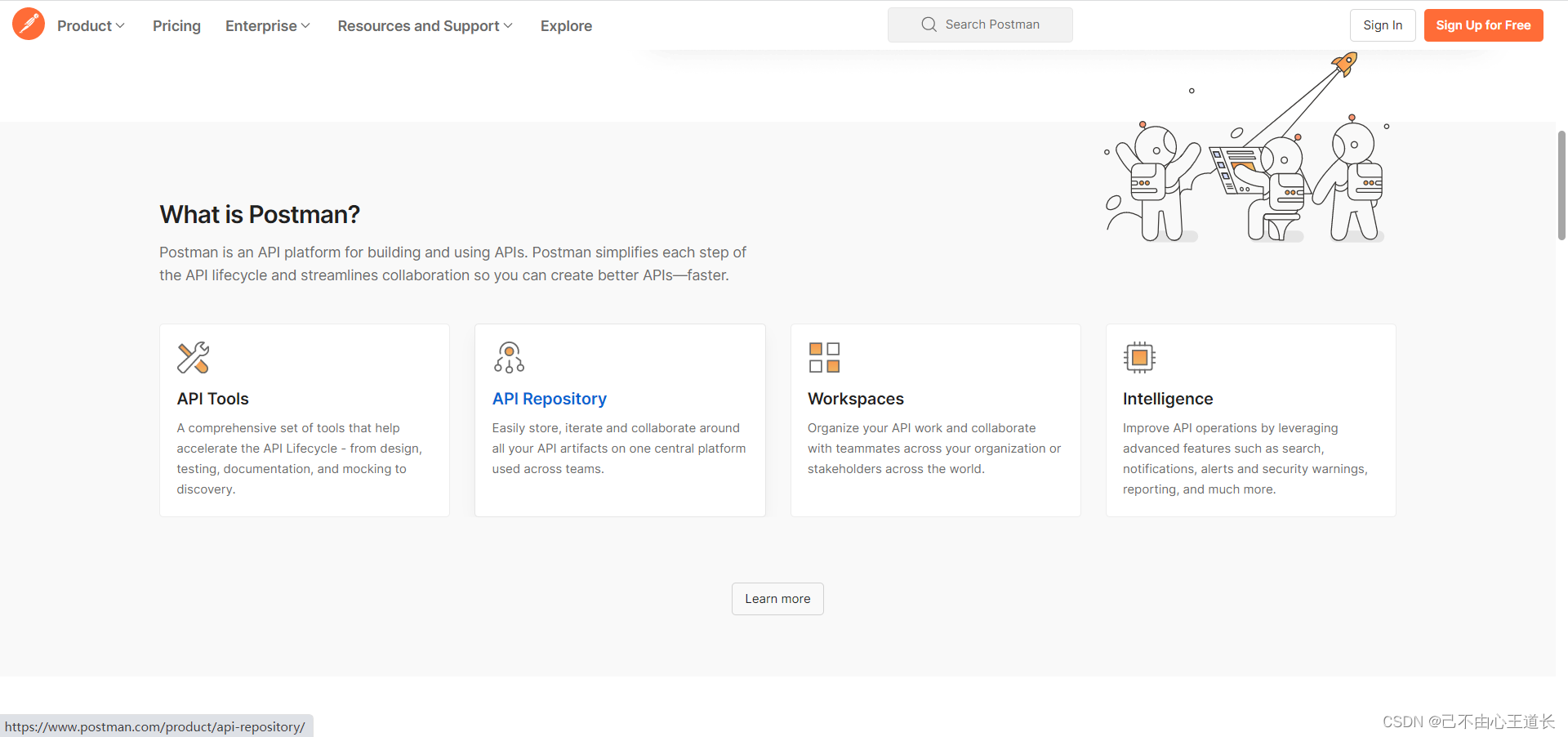
Task: Click the search magnifier icon
Action: 929,25
